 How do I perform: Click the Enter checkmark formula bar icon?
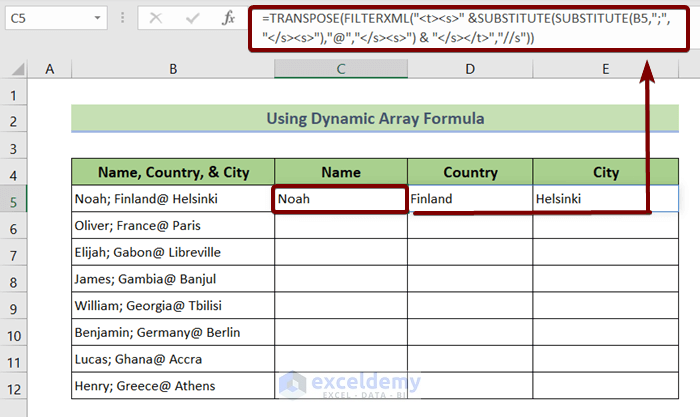point(192,18)
